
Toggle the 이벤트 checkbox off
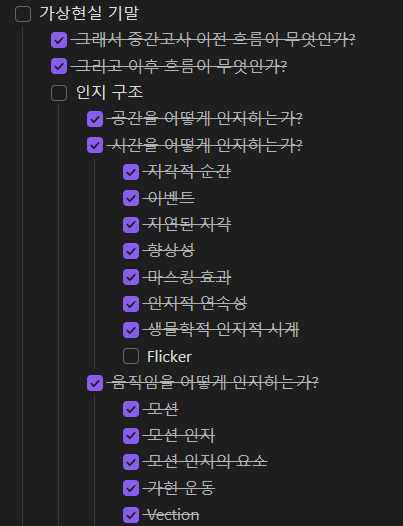click(x=131, y=198)
